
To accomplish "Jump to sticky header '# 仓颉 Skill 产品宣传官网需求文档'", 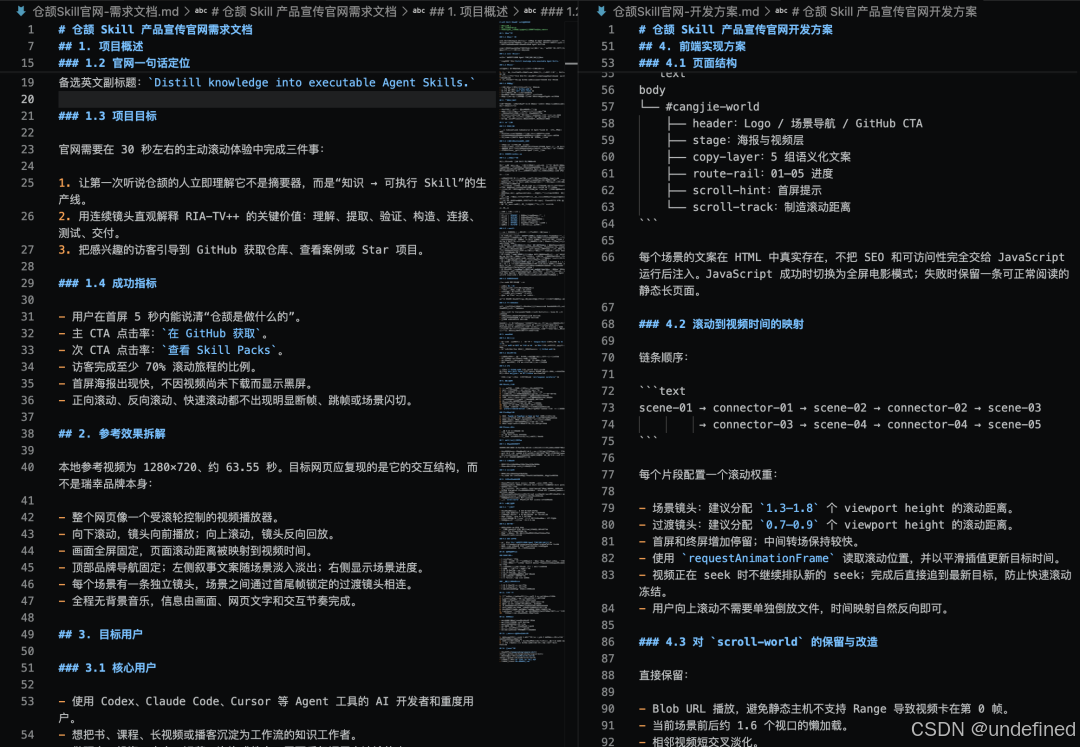I will 156,30.
